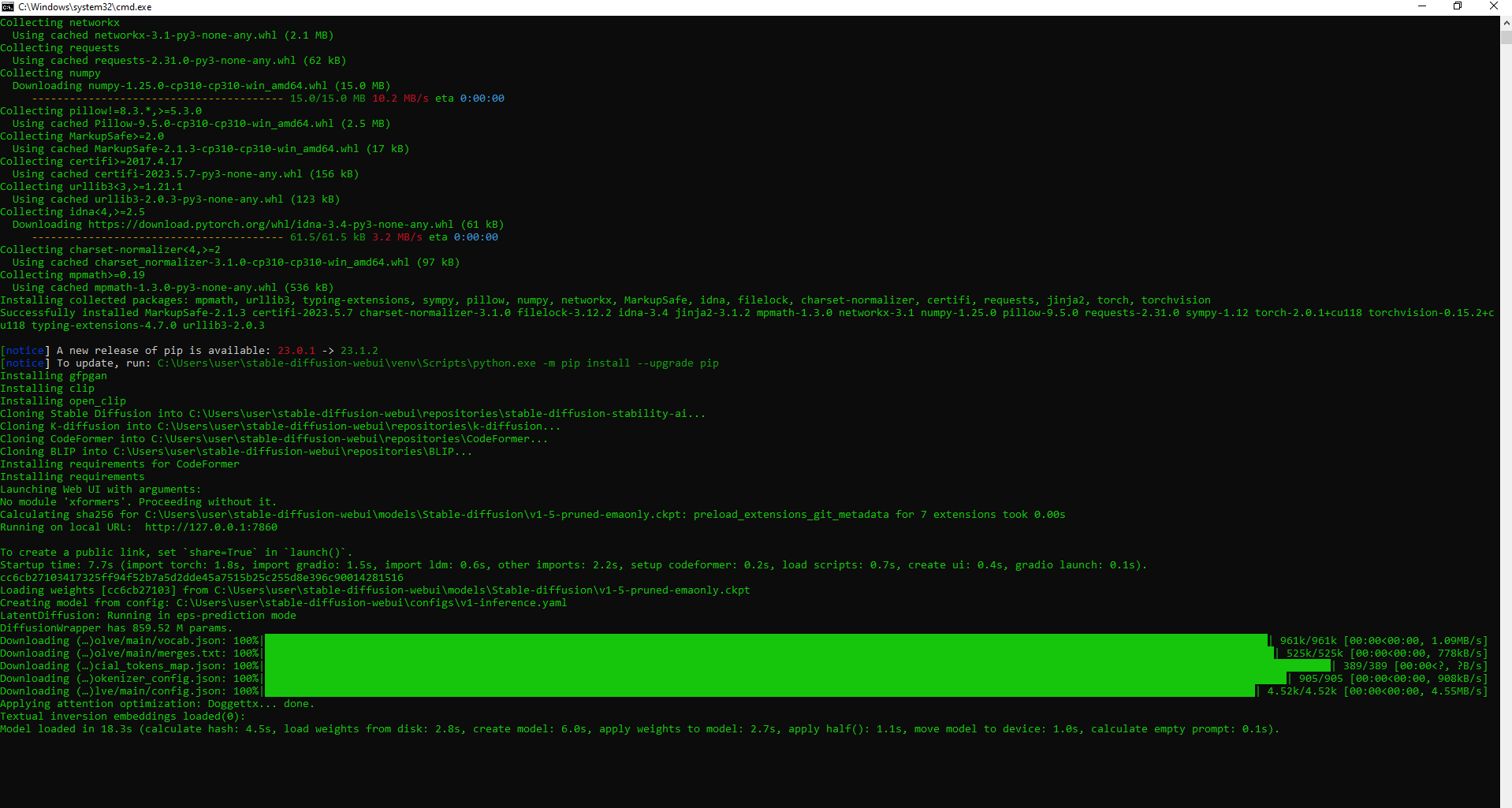Click the "Startup time: 7.7s" line
Viewport: 1512px width, 808px height.
tap(574, 565)
